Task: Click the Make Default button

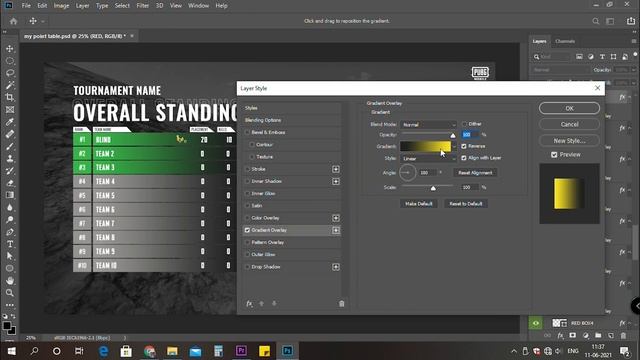Action: coord(419,204)
